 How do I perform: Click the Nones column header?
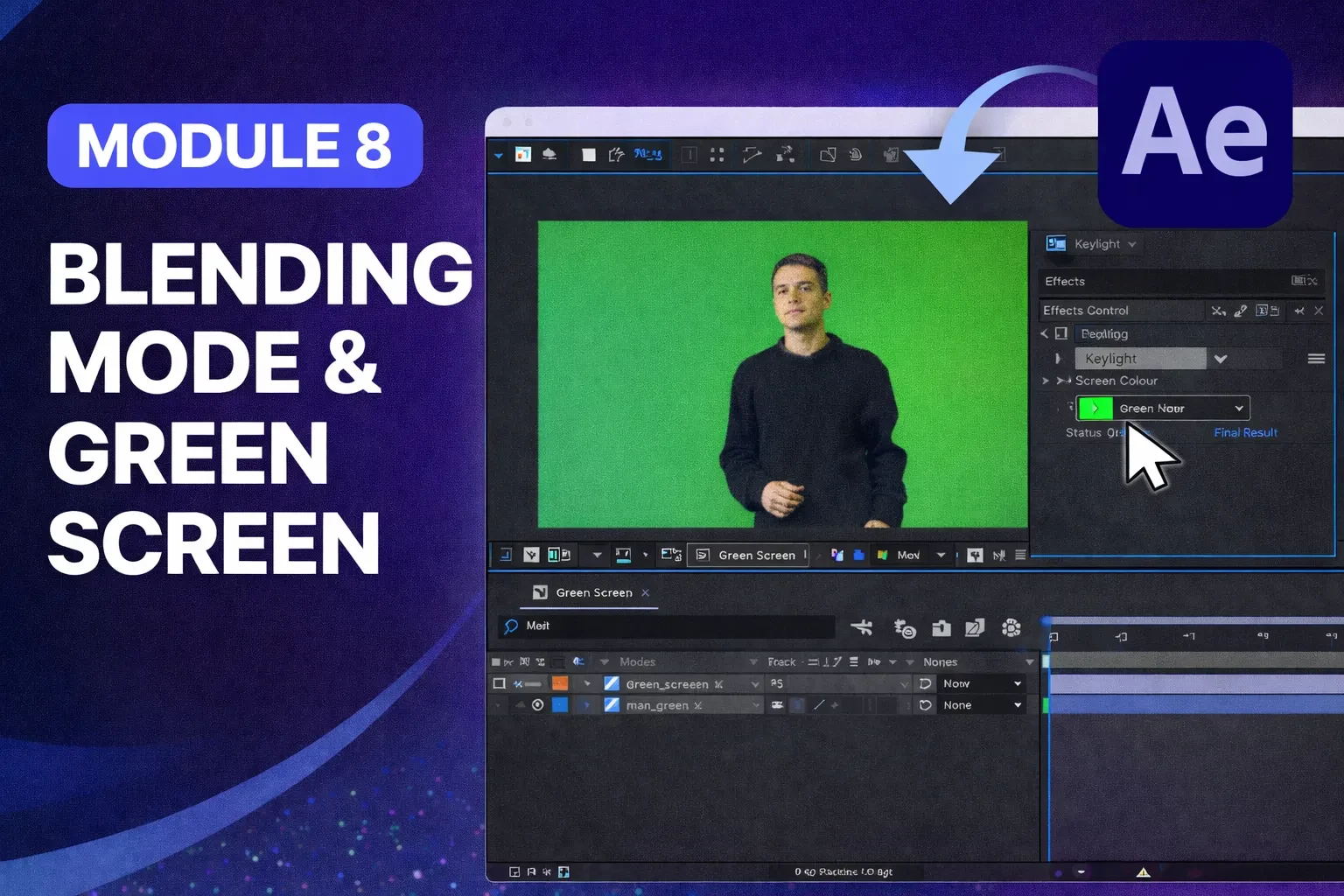(x=940, y=662)
